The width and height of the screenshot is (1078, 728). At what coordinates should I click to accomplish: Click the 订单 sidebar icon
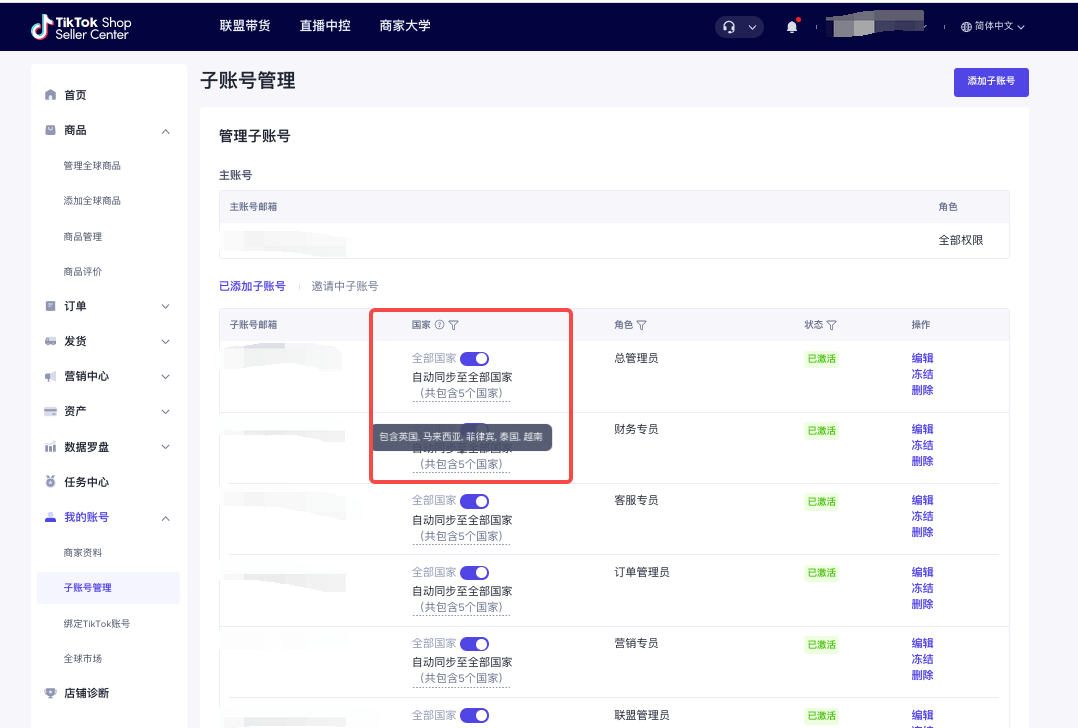coord(50,306)
